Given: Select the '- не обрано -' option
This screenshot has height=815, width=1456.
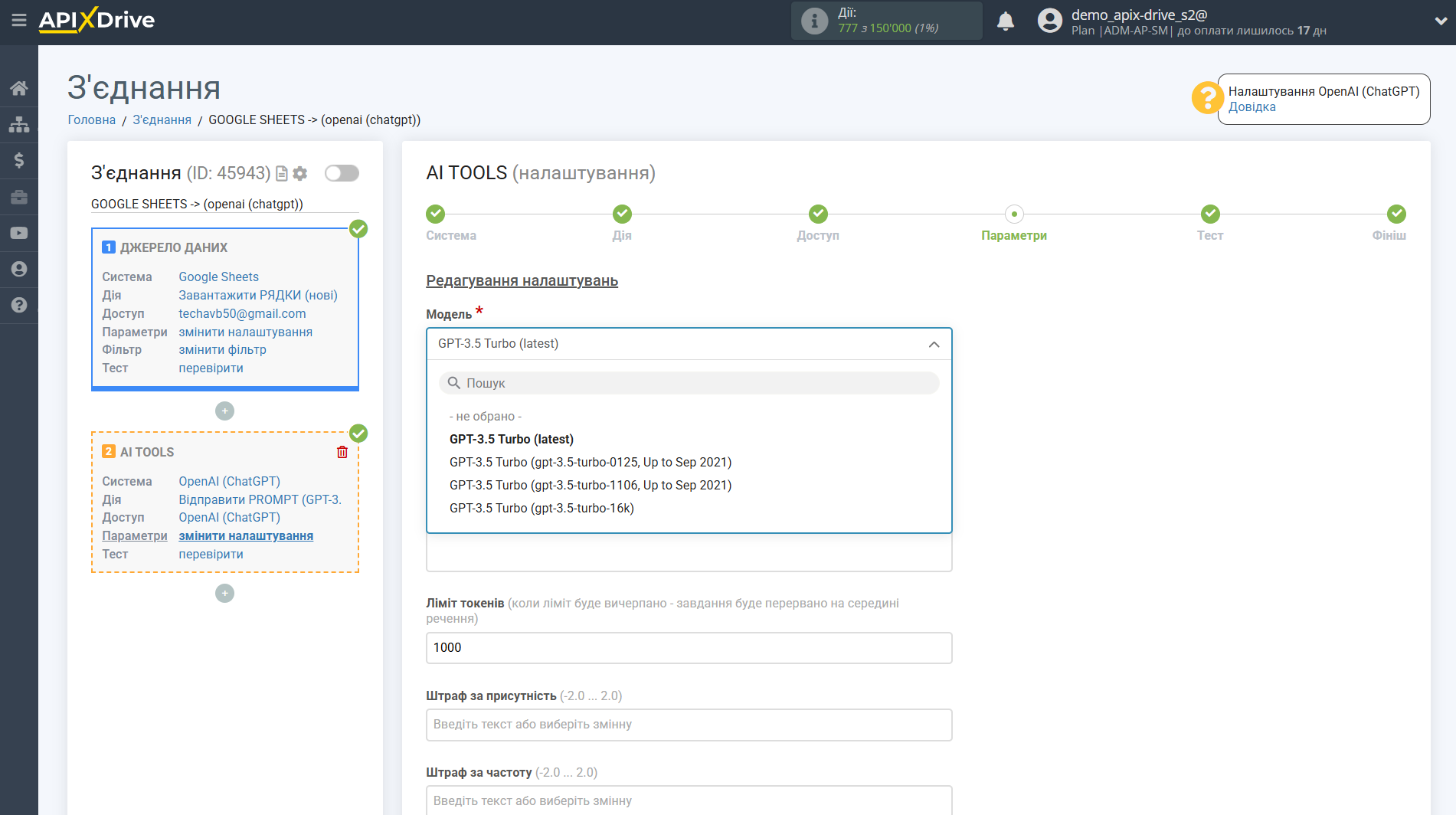Looking at the screenshot, I should (x=486, y=417).
